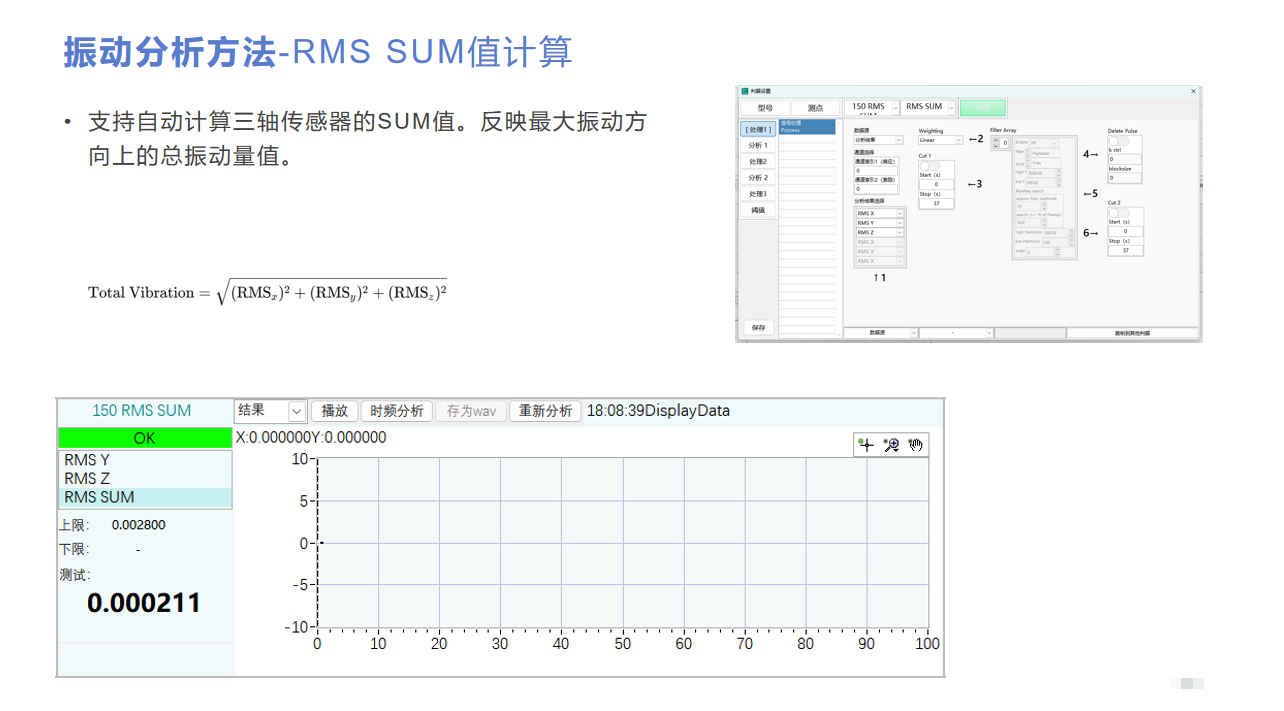Save settings with the 保存 button

pos(758,327)
